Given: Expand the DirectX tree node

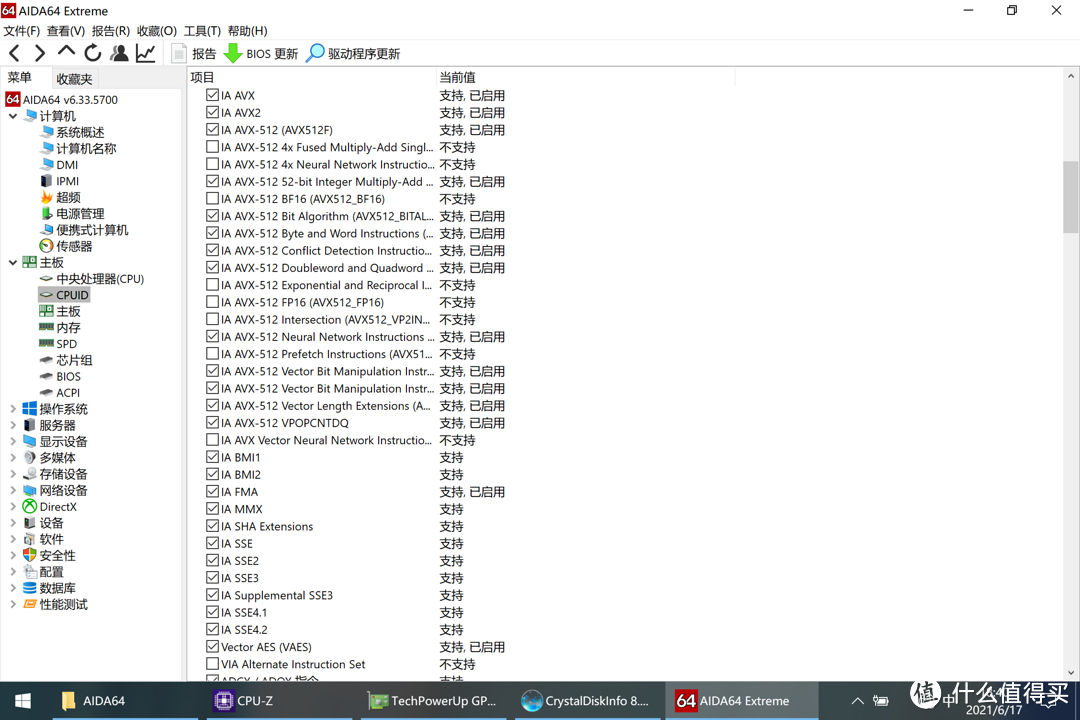Looking at the screenshot, I should (x=13, y=506).
